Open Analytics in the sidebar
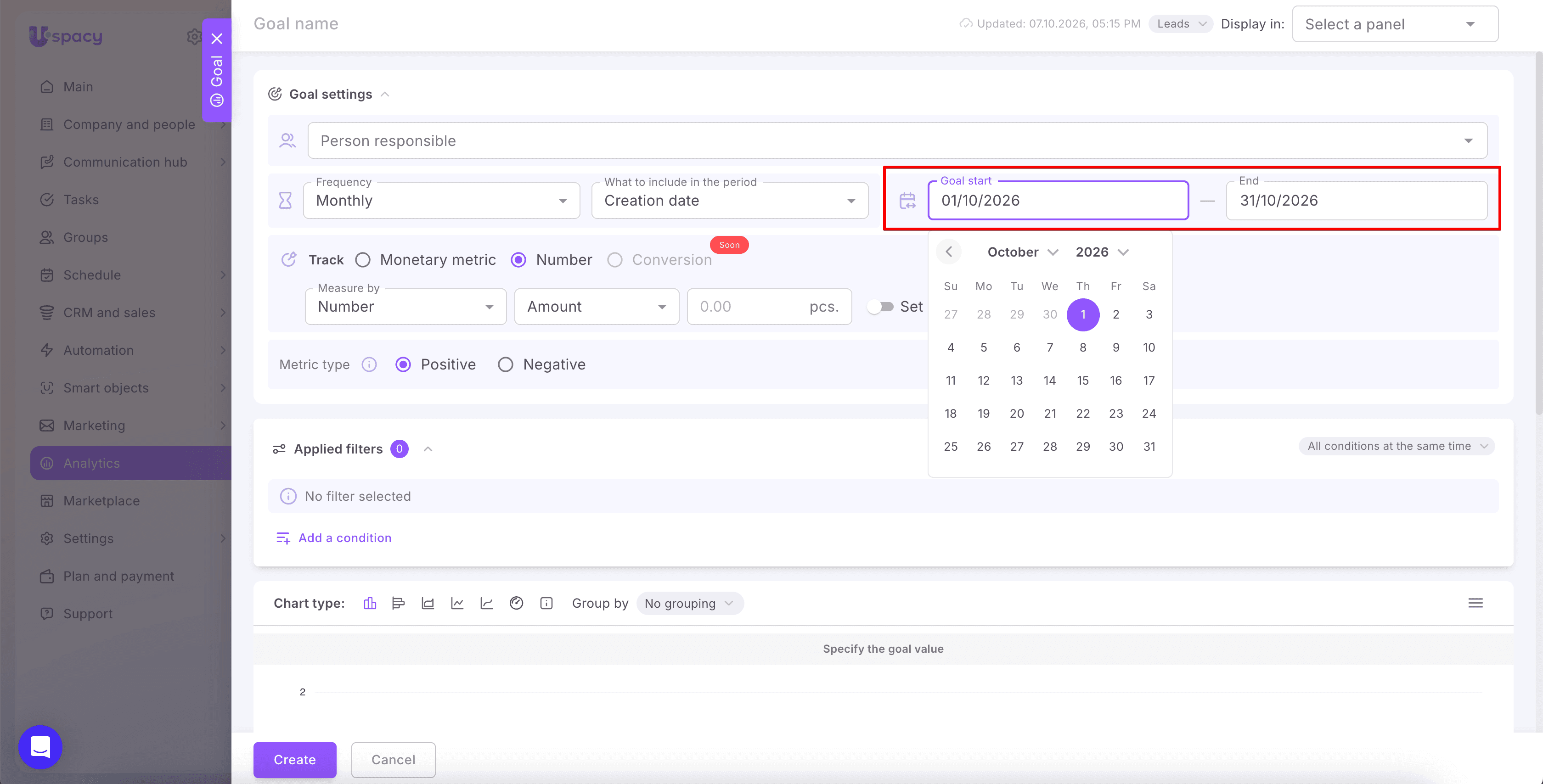 click(x=130, y=463)
